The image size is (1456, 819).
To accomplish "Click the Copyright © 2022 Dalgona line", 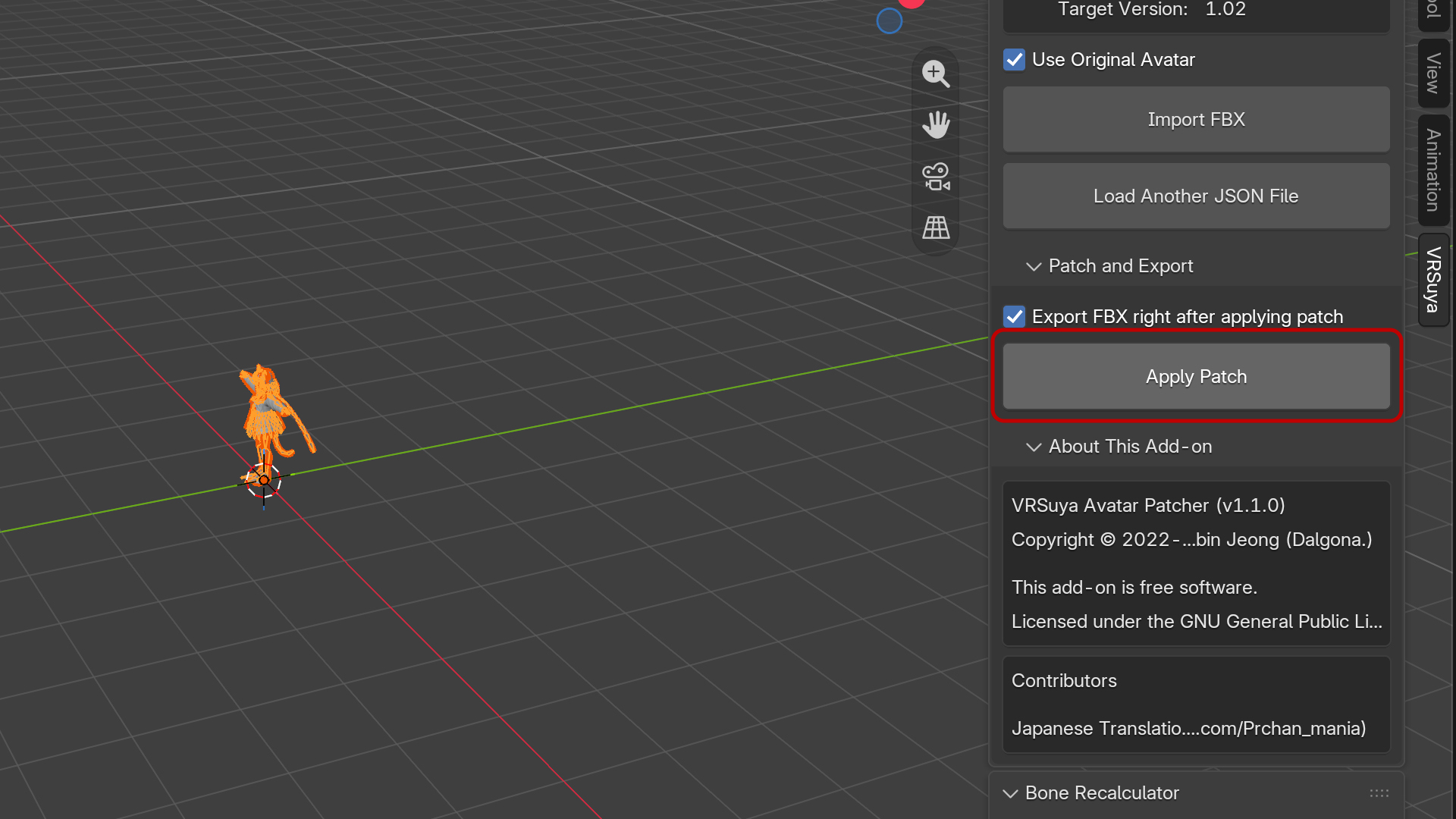I will tap(1192, 540).
